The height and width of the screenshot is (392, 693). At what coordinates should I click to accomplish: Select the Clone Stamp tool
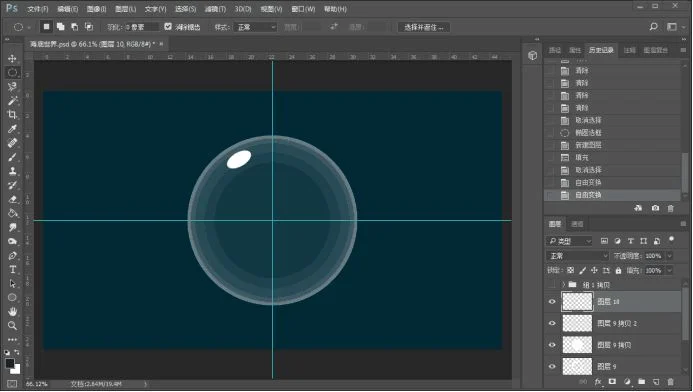[x=12, y=171]
